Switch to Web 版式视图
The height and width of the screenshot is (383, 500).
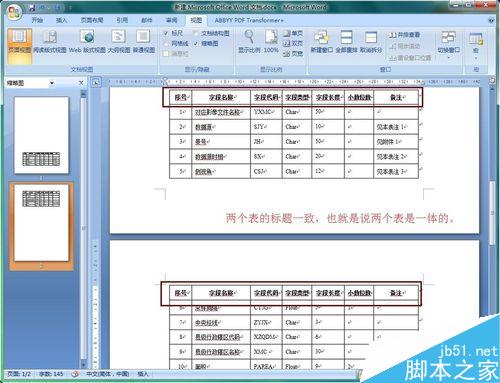(x=87, y=42)
